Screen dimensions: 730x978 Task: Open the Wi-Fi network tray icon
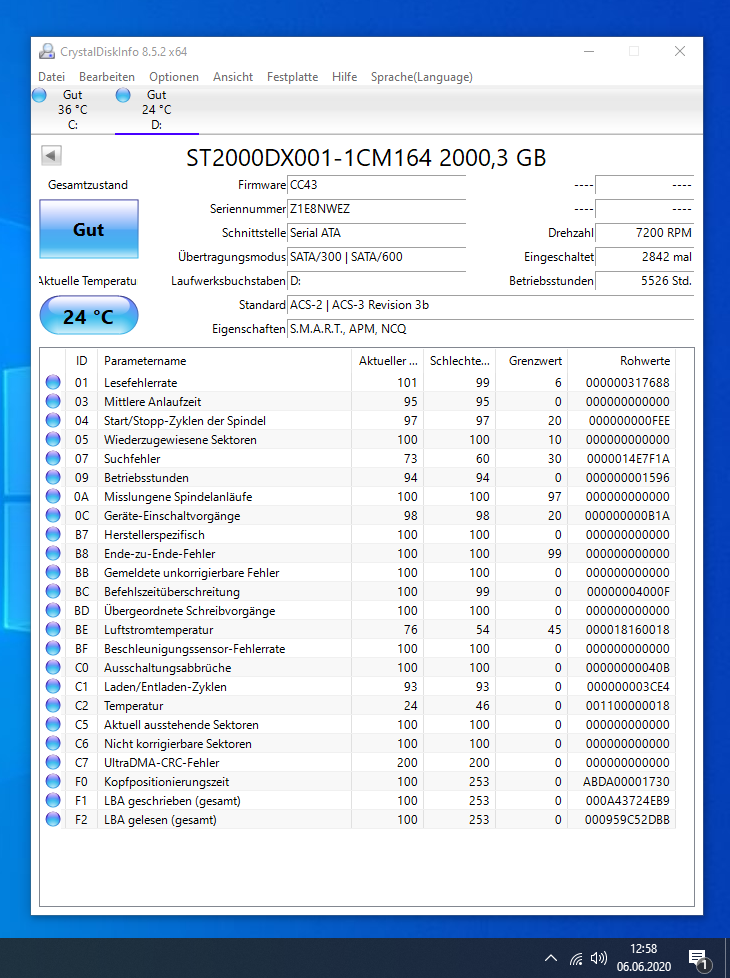tap(575, 958)
